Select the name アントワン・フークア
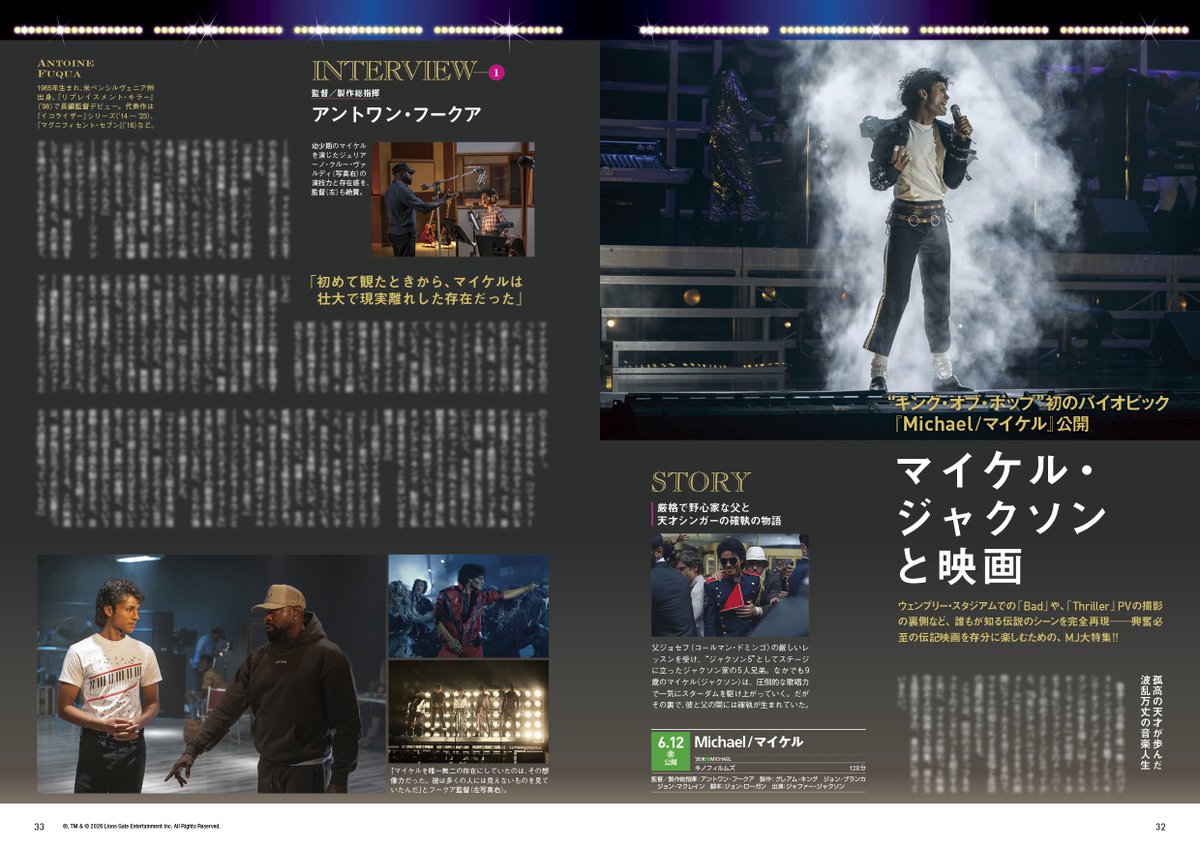1200x849 pixels. point(397,114)
